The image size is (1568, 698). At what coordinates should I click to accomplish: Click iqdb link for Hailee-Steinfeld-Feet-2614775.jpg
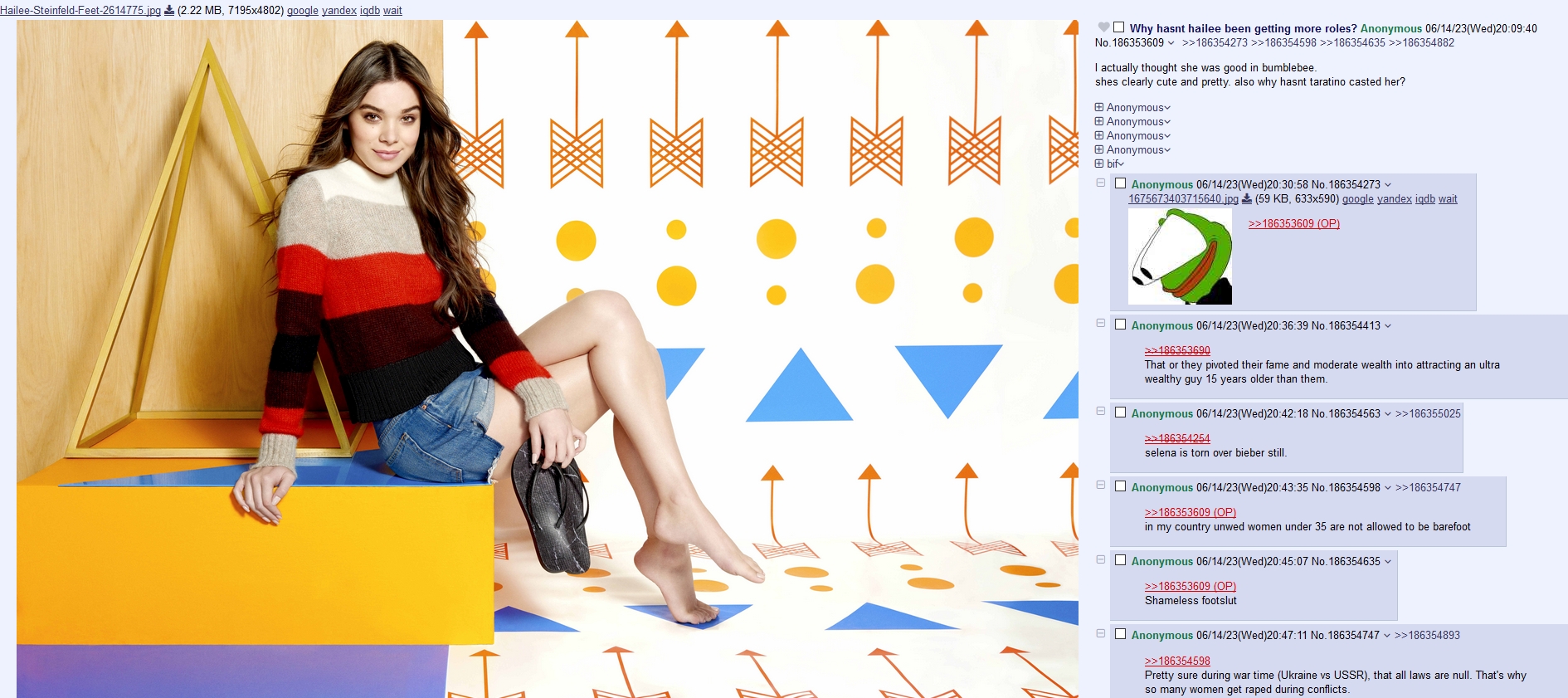[370, 11]
